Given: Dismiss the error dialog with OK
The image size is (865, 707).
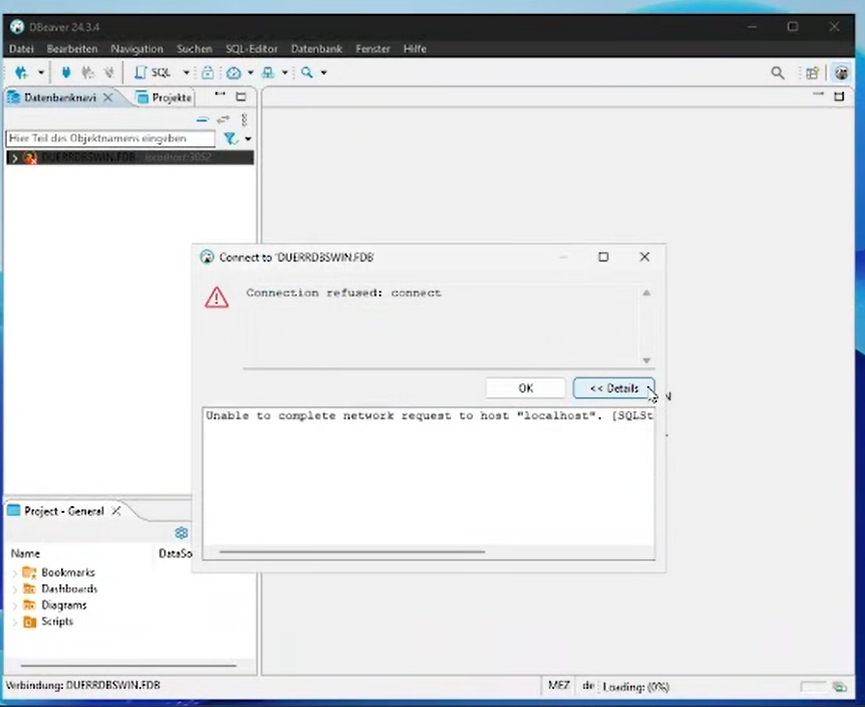Looking at the screenshot, I should [x=525, y=388].
